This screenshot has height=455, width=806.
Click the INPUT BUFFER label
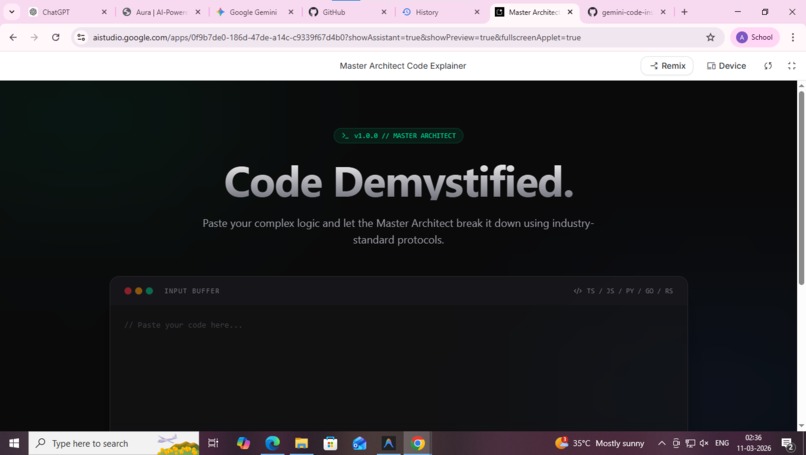tap(192, 291)
